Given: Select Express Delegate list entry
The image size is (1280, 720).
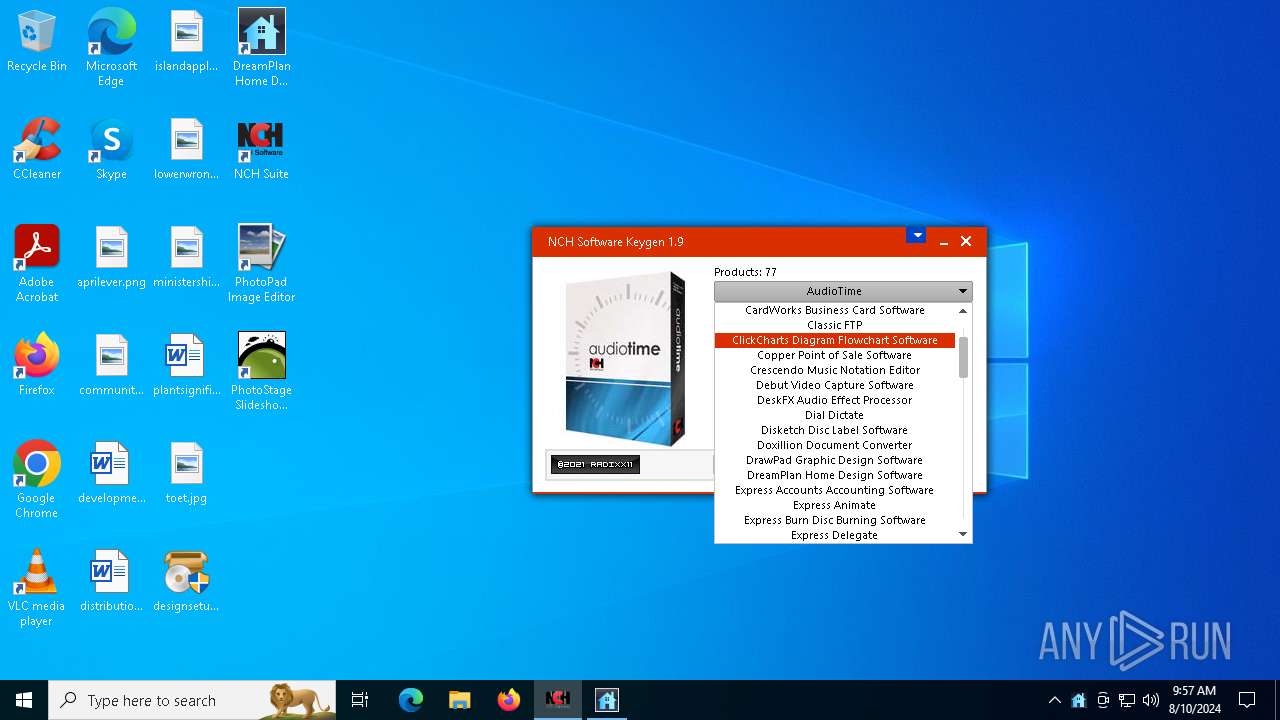Looking at the screenshot, I should tap(835, 535).
